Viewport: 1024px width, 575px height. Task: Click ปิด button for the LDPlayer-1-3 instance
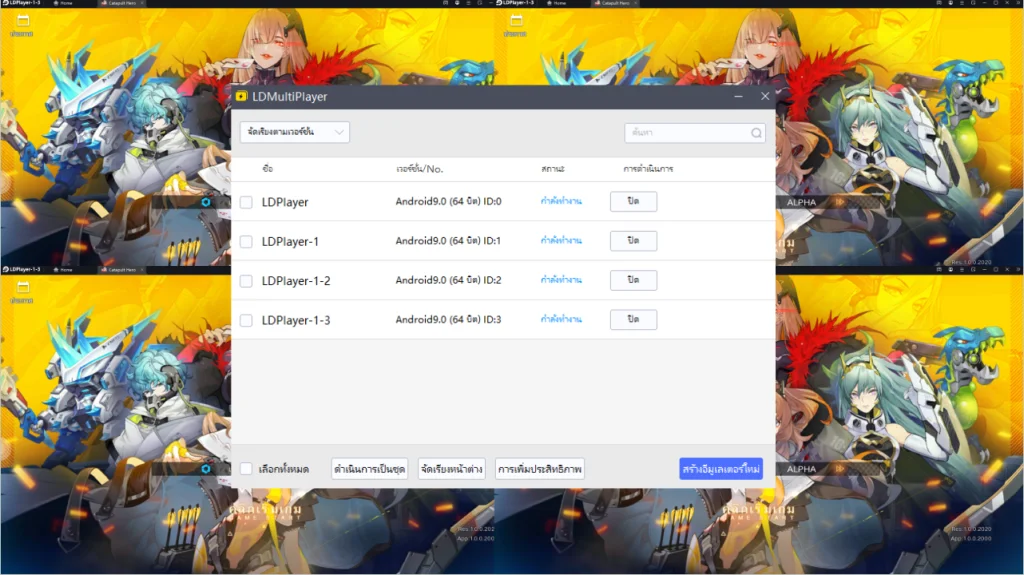633,319
